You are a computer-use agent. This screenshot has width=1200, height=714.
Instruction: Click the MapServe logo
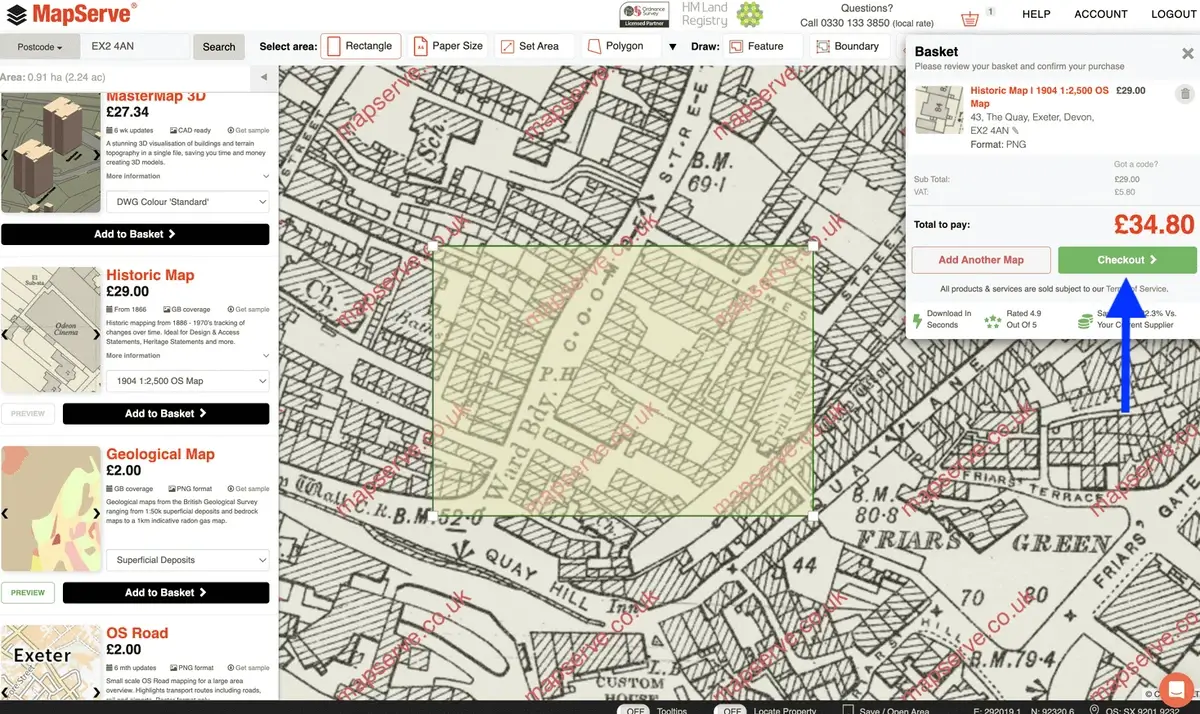[71, 14]
